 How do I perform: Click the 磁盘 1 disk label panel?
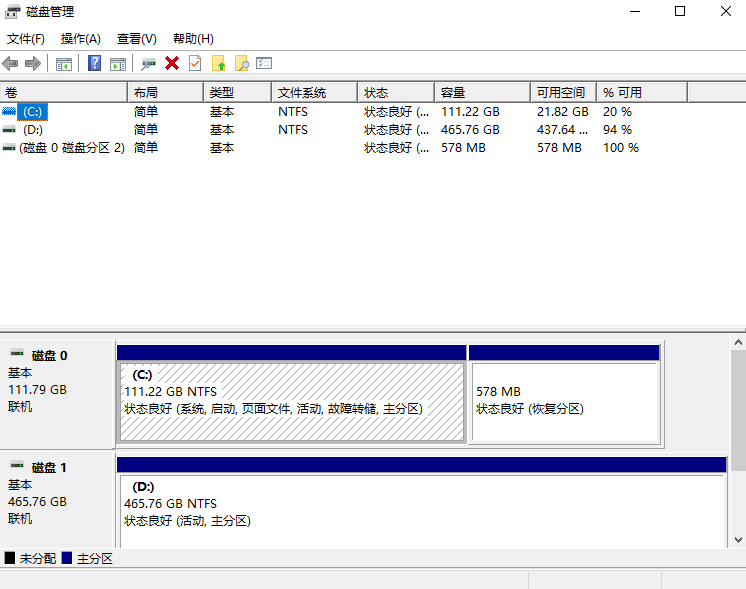click(57, 496)
